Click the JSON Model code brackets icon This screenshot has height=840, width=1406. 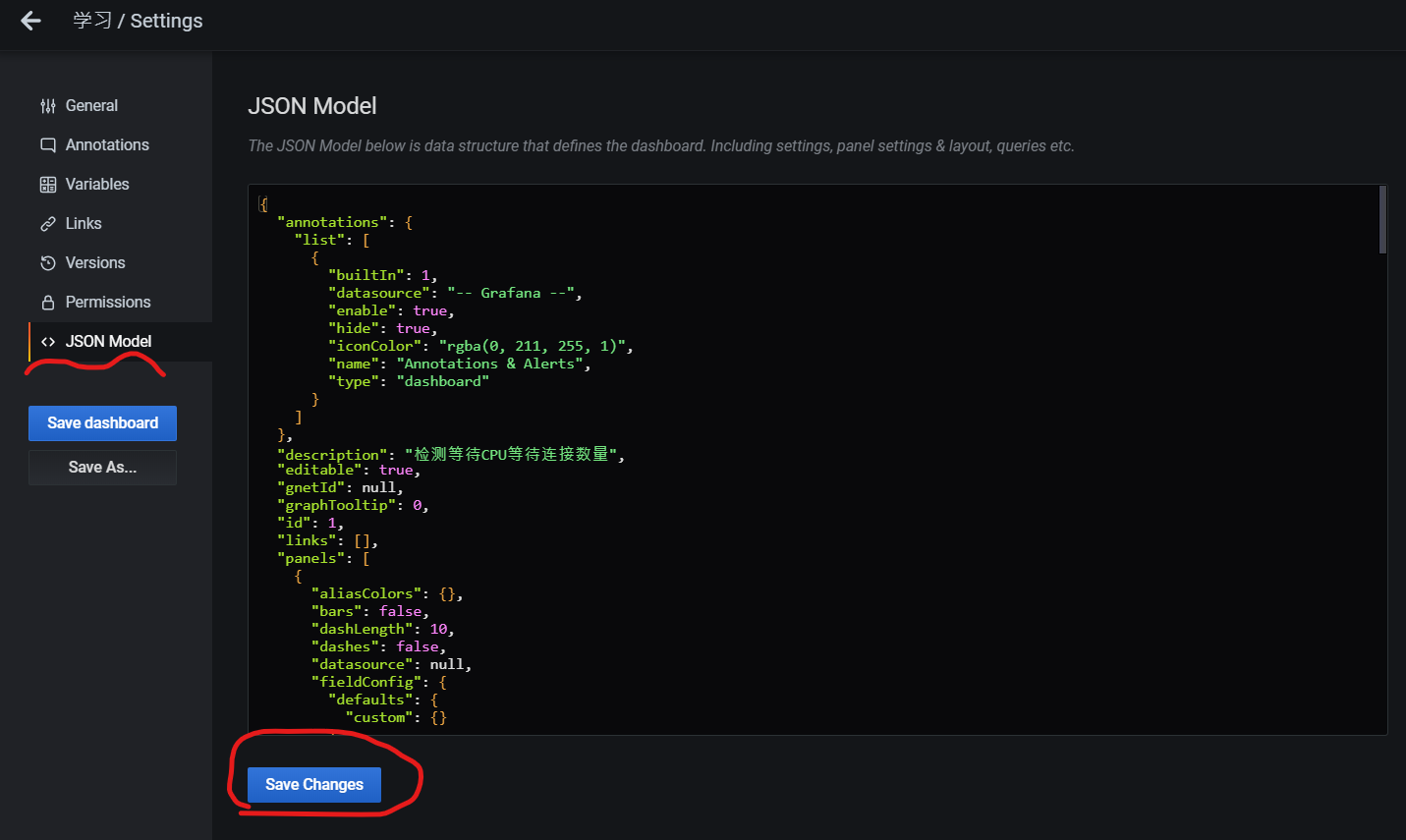tap(47, 342)
